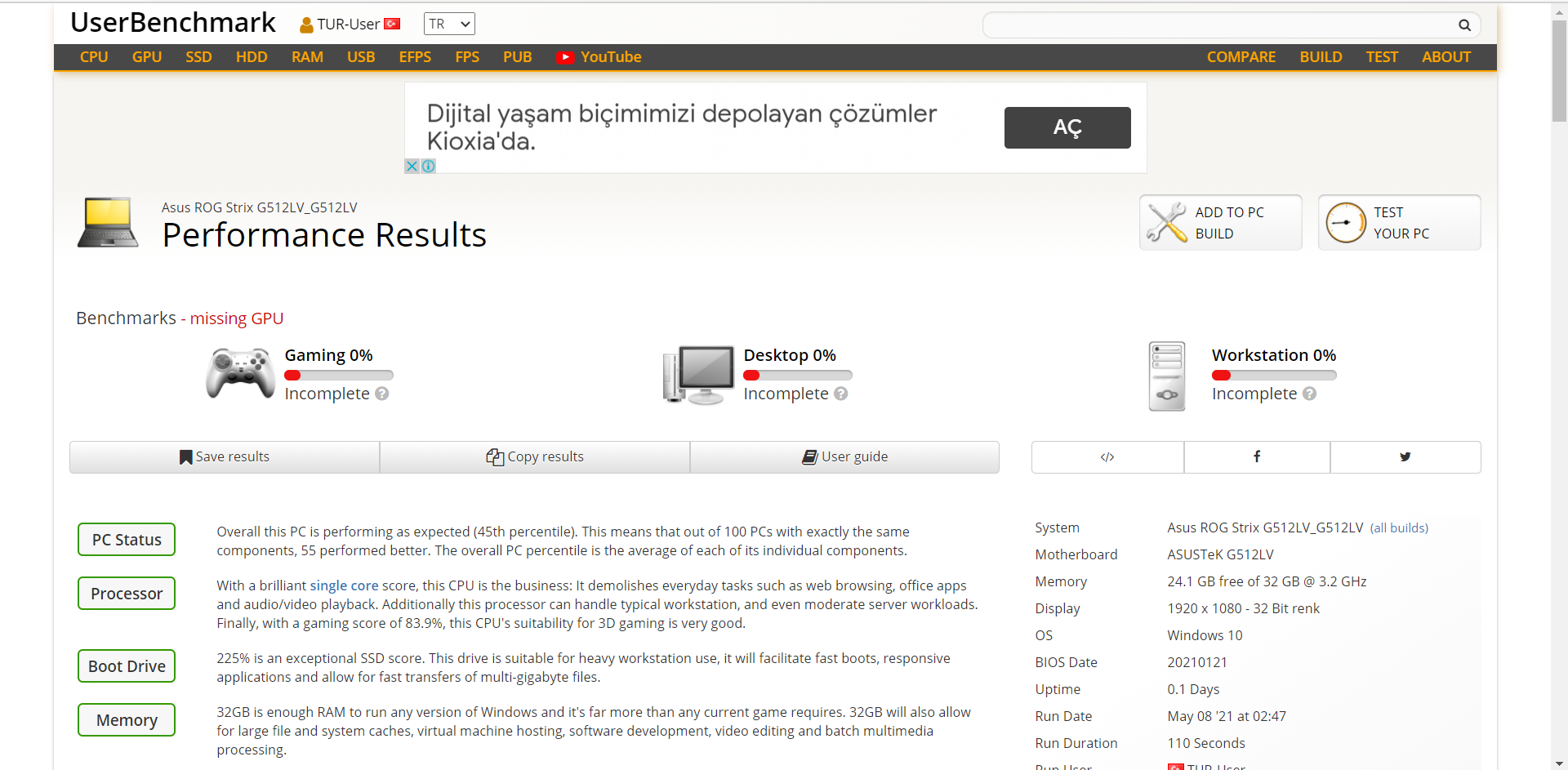Click the TUR-User username link
The width and height of the screenshot is (1568, 770).
point(349,24)
